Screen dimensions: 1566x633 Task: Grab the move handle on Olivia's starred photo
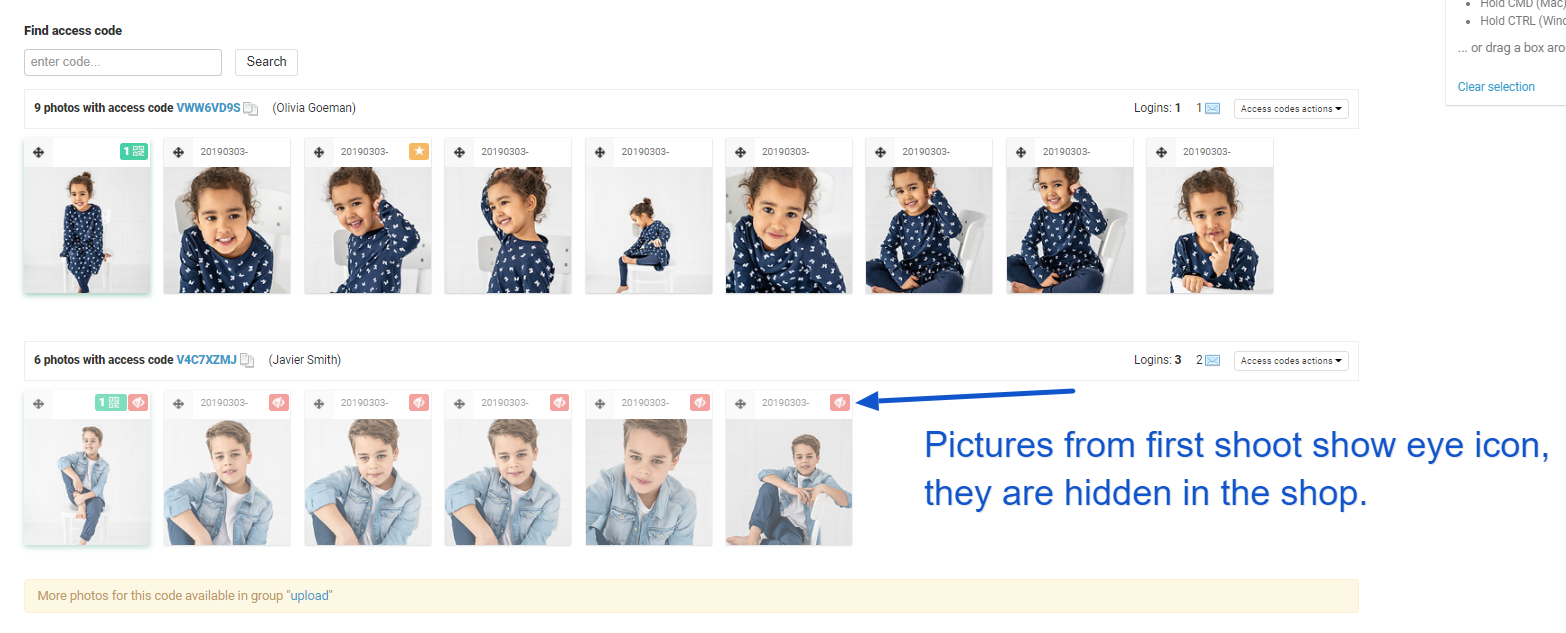pos(319,152)
